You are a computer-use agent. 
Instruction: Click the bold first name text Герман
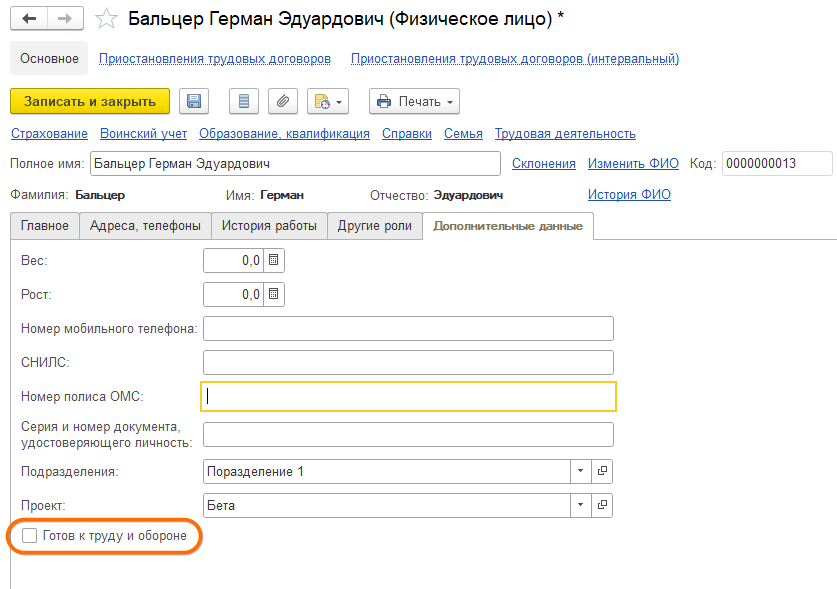282,195
